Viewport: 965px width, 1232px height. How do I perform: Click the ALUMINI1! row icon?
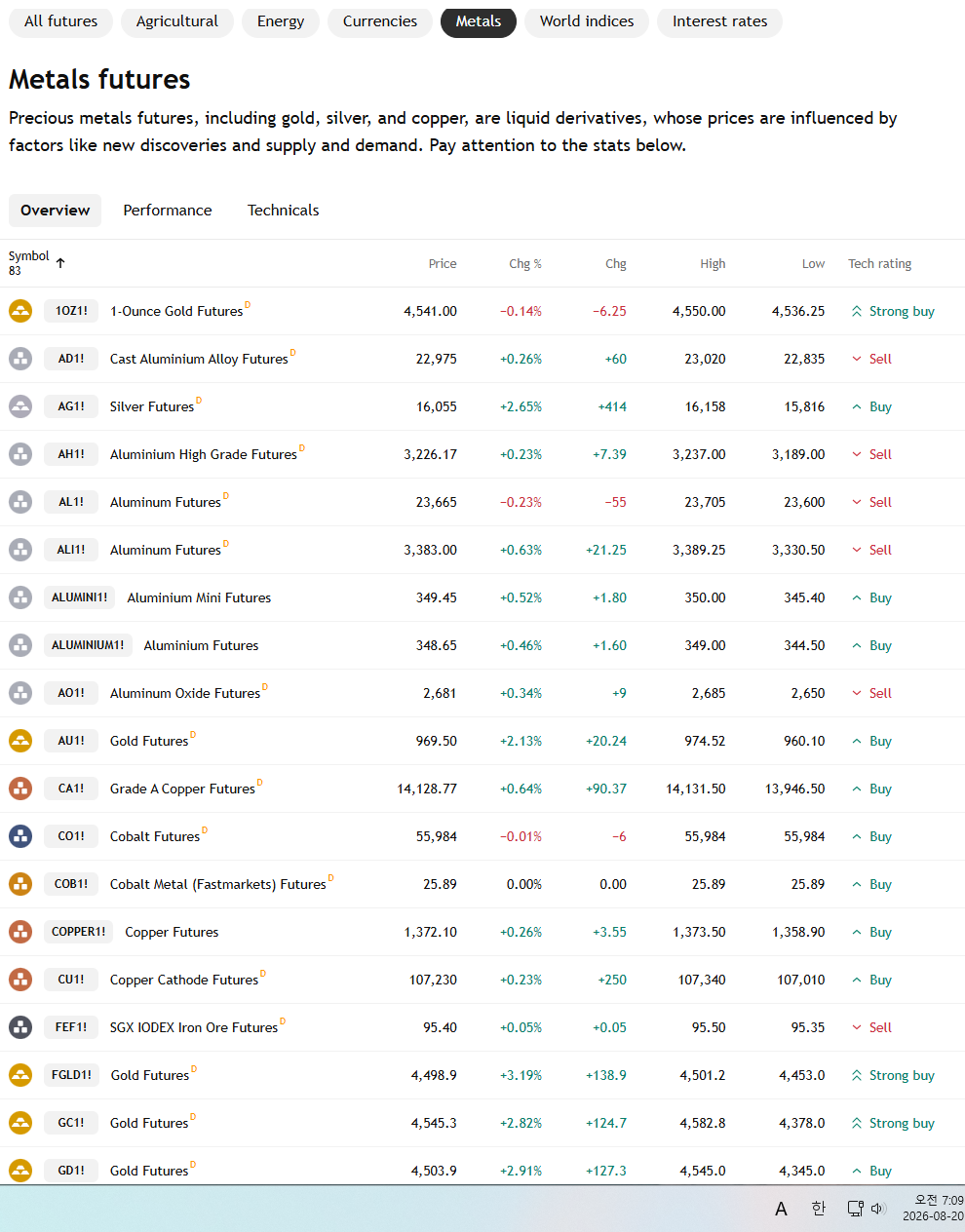pos(20,597)
